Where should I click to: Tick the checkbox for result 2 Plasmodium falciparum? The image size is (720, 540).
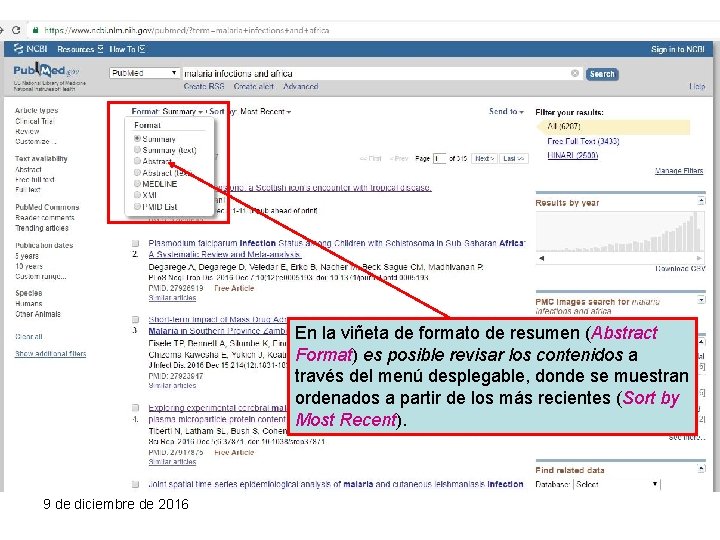(135, 243)
